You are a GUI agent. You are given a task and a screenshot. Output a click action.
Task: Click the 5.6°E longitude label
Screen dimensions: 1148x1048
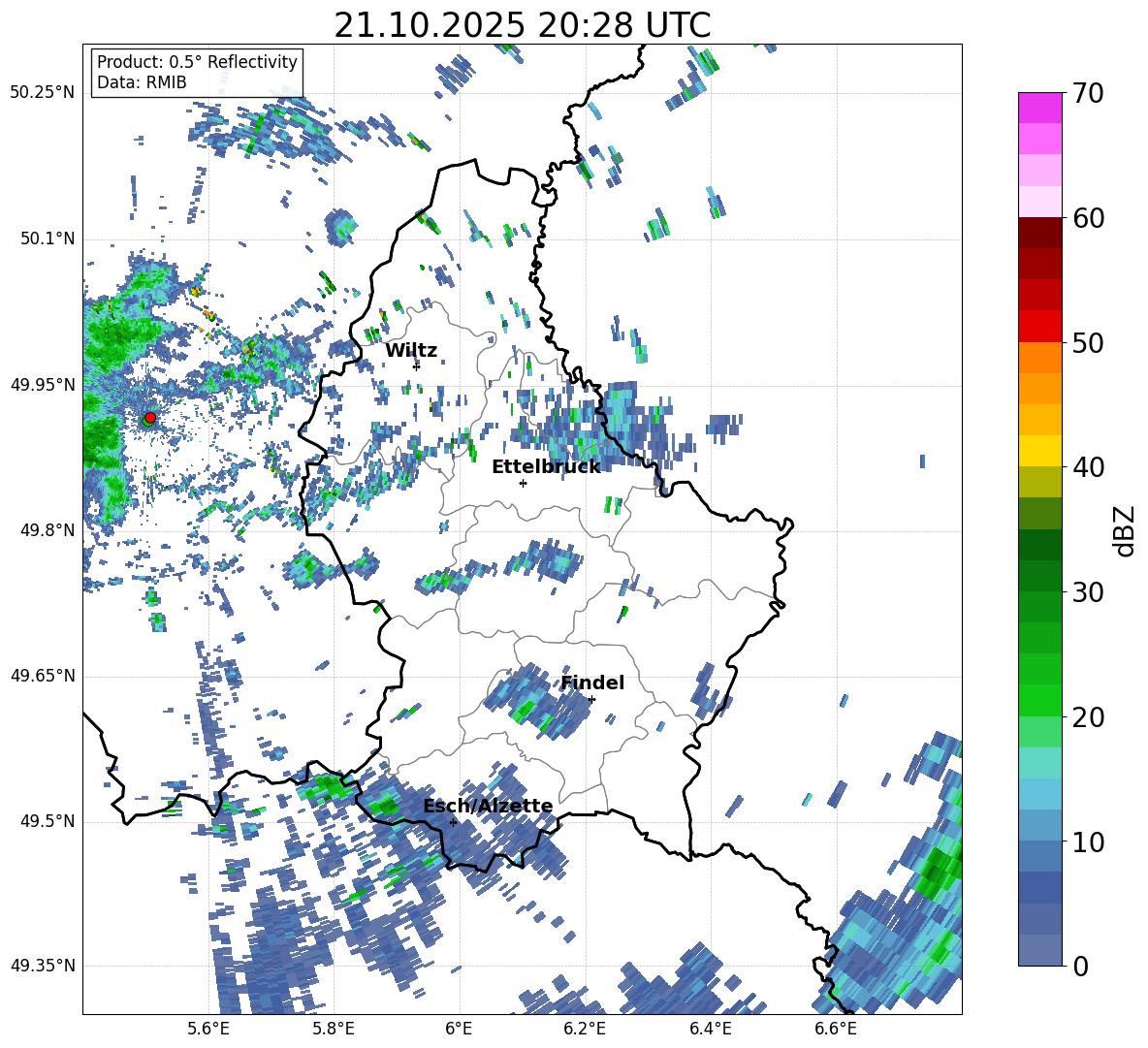[x=208, y=1029]
